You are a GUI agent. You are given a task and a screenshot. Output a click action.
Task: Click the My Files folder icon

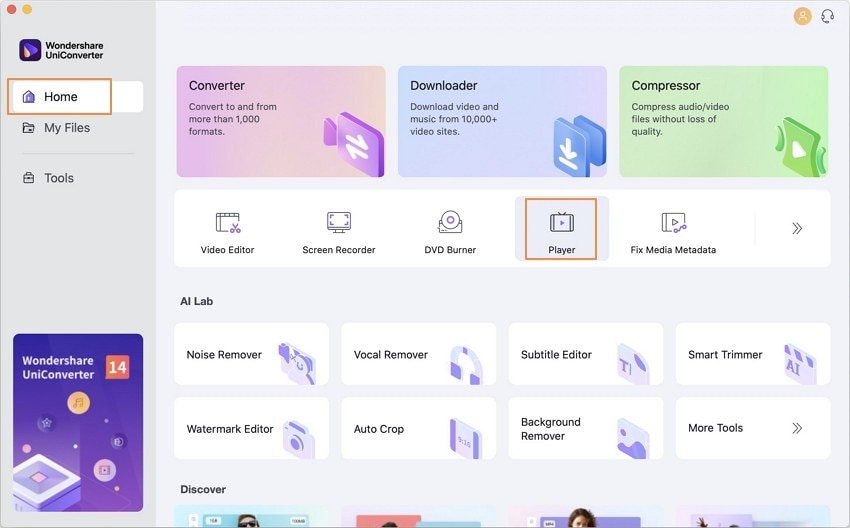pyautogui.click(x=28, y=128)
